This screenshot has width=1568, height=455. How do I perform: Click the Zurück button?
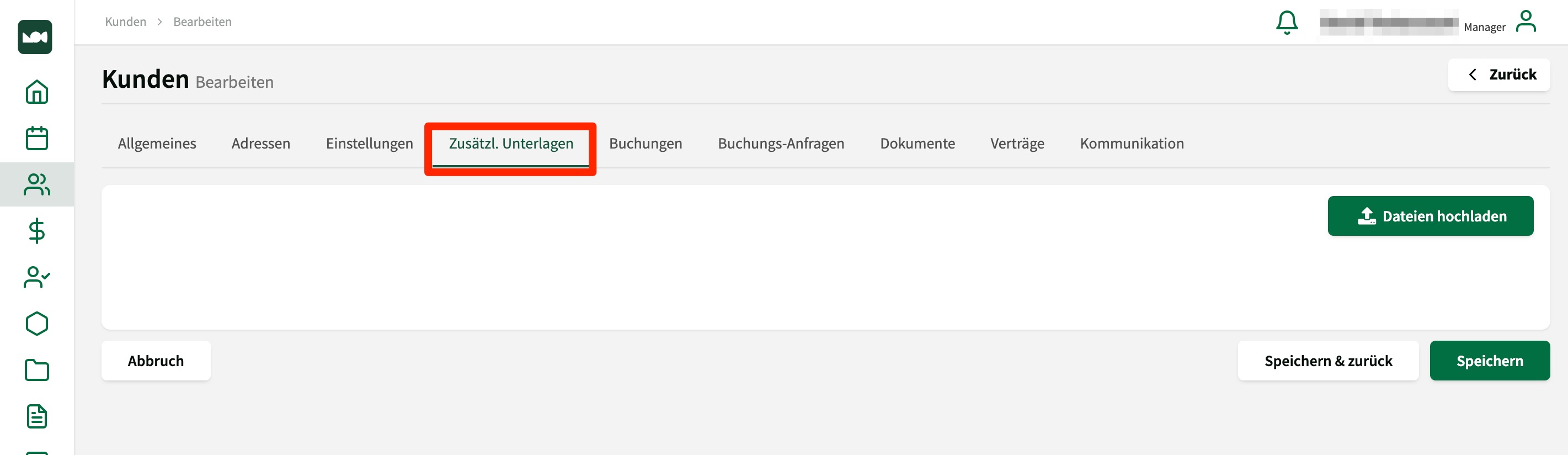pos(1498,75)
